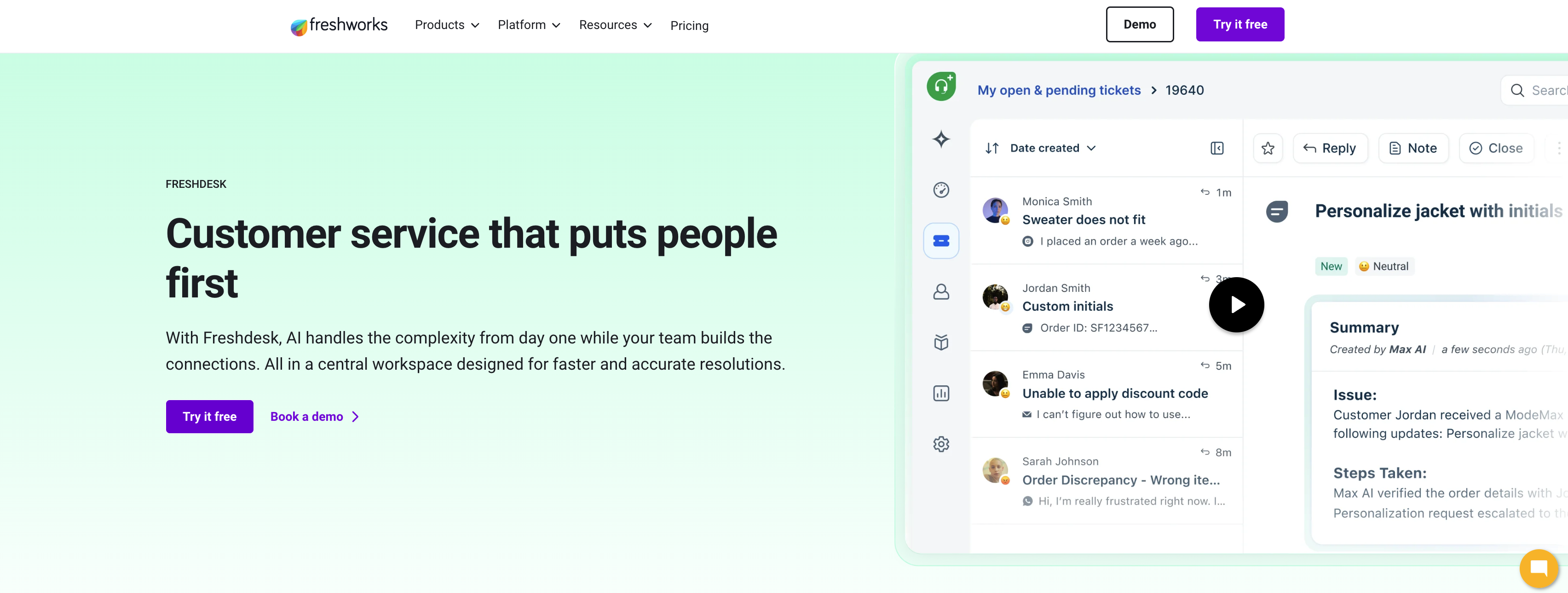Open the Custom initials ticket
The width and height of the screenshot is (1568, 593).
click(1106, 308)
